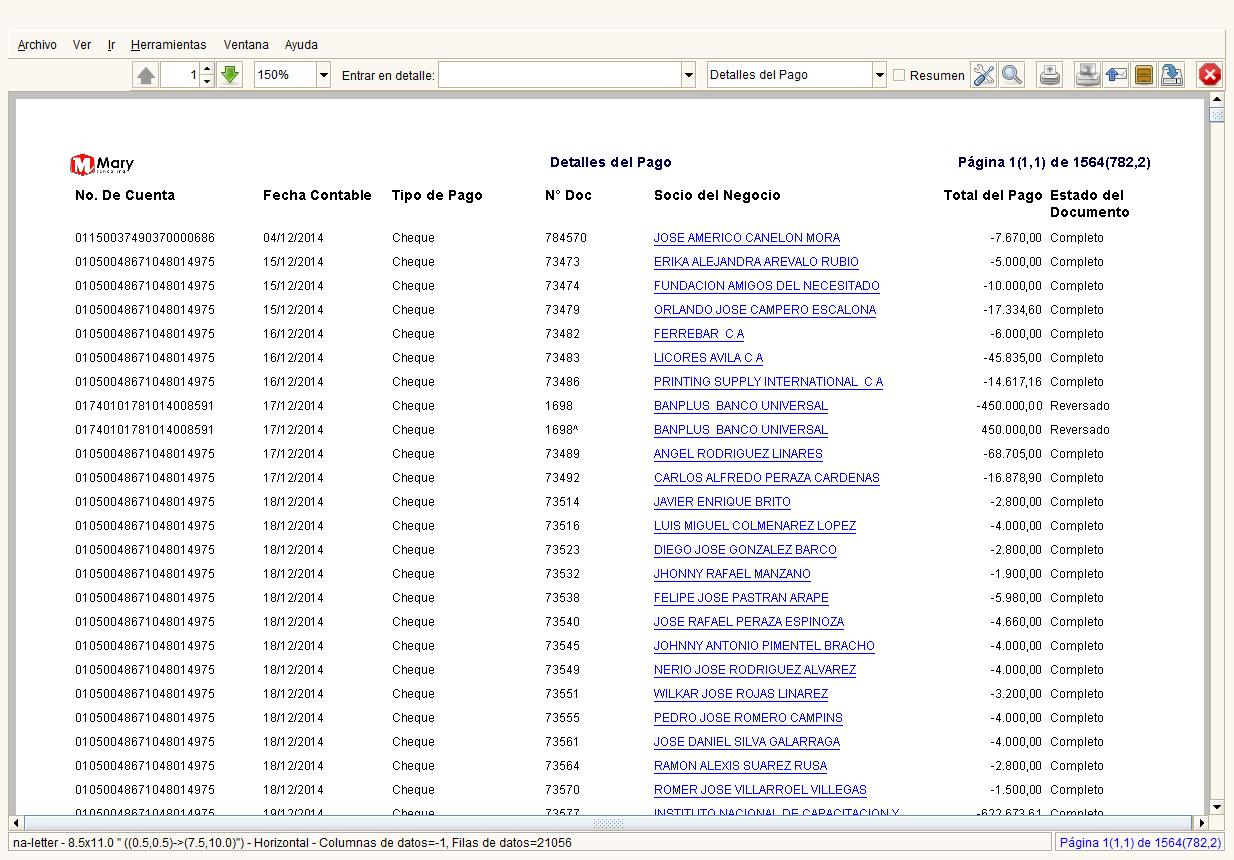Open the Entrar en detalle dropdown
Screen dimensions: 1234x860
[688, 75]
